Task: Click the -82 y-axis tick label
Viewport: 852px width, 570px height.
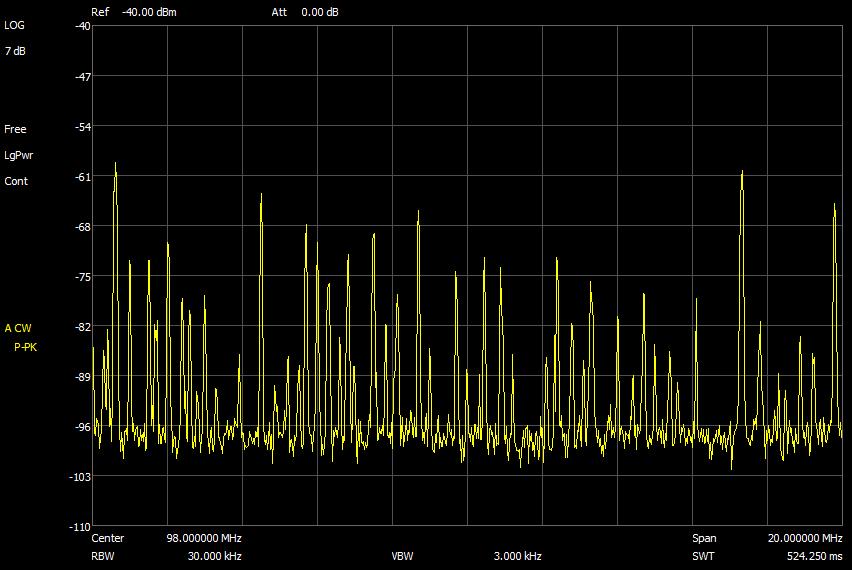Action: (x=83, y=327)
